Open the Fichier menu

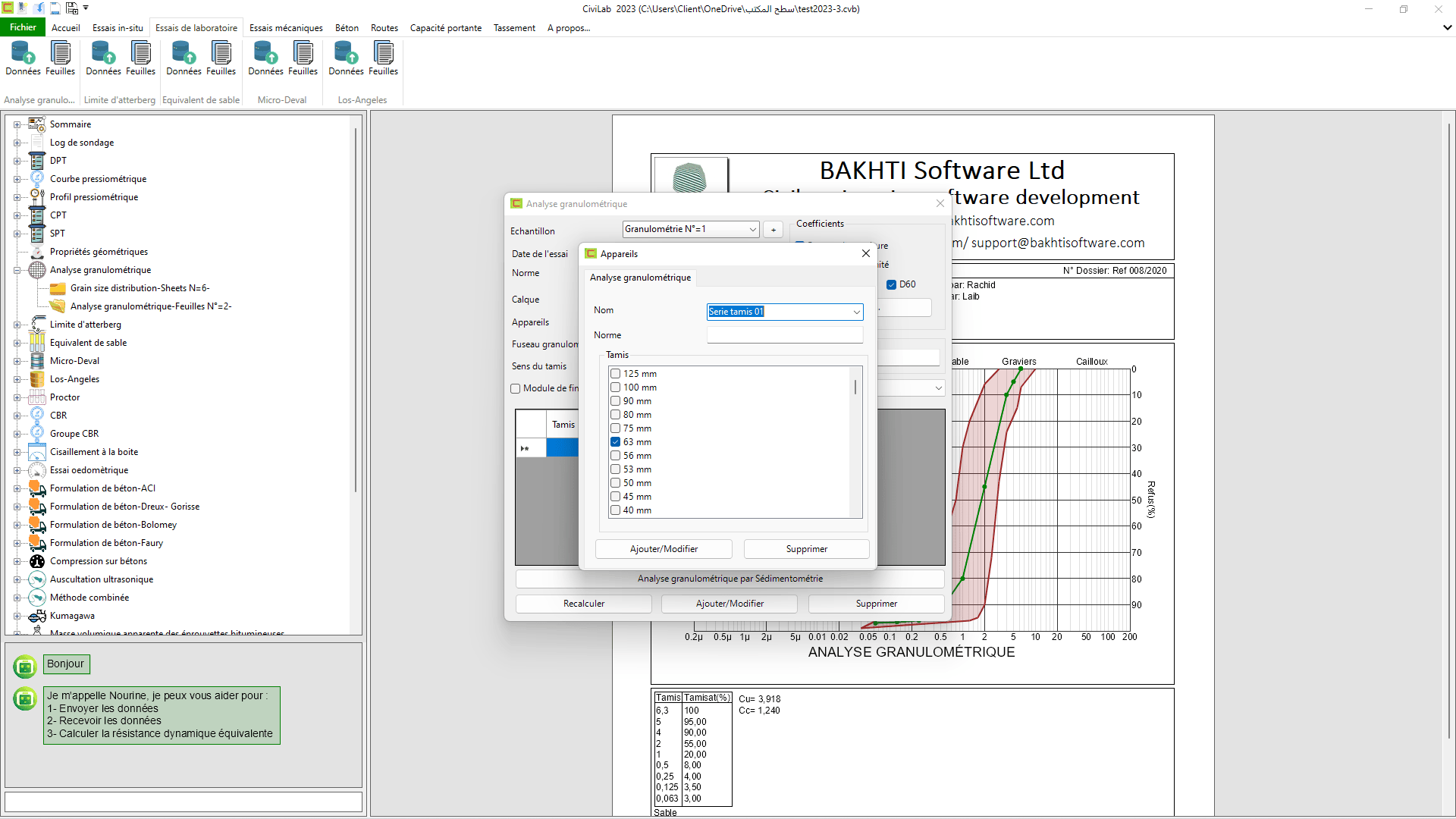pos(23,27)
